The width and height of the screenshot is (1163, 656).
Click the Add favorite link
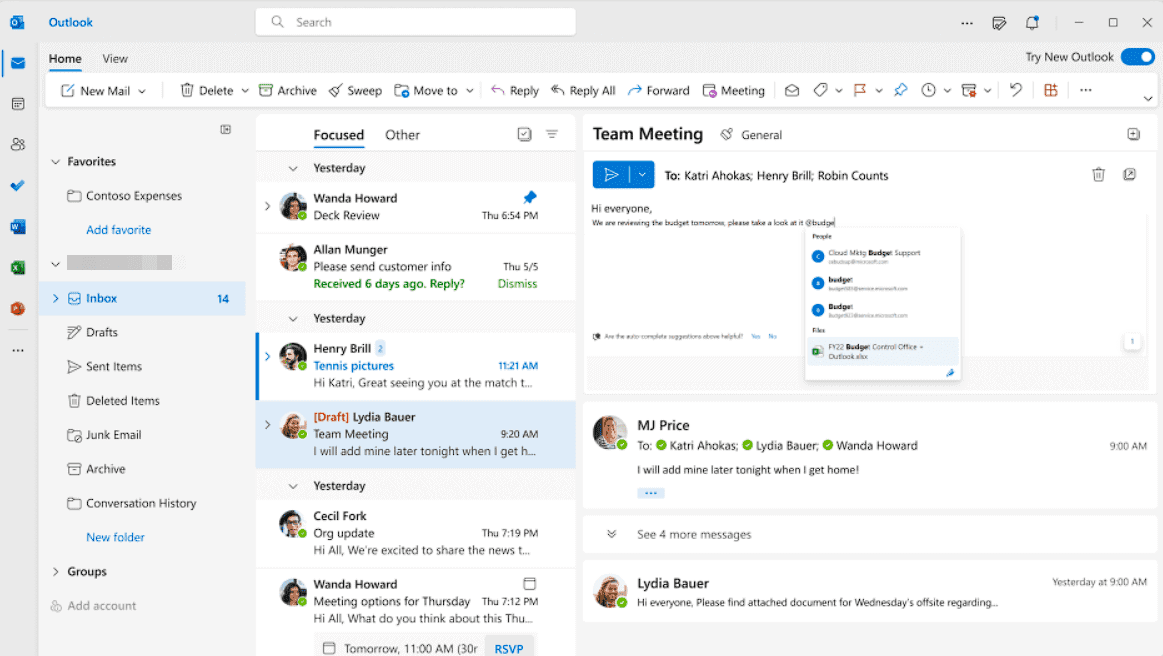(x=119, y=230)
